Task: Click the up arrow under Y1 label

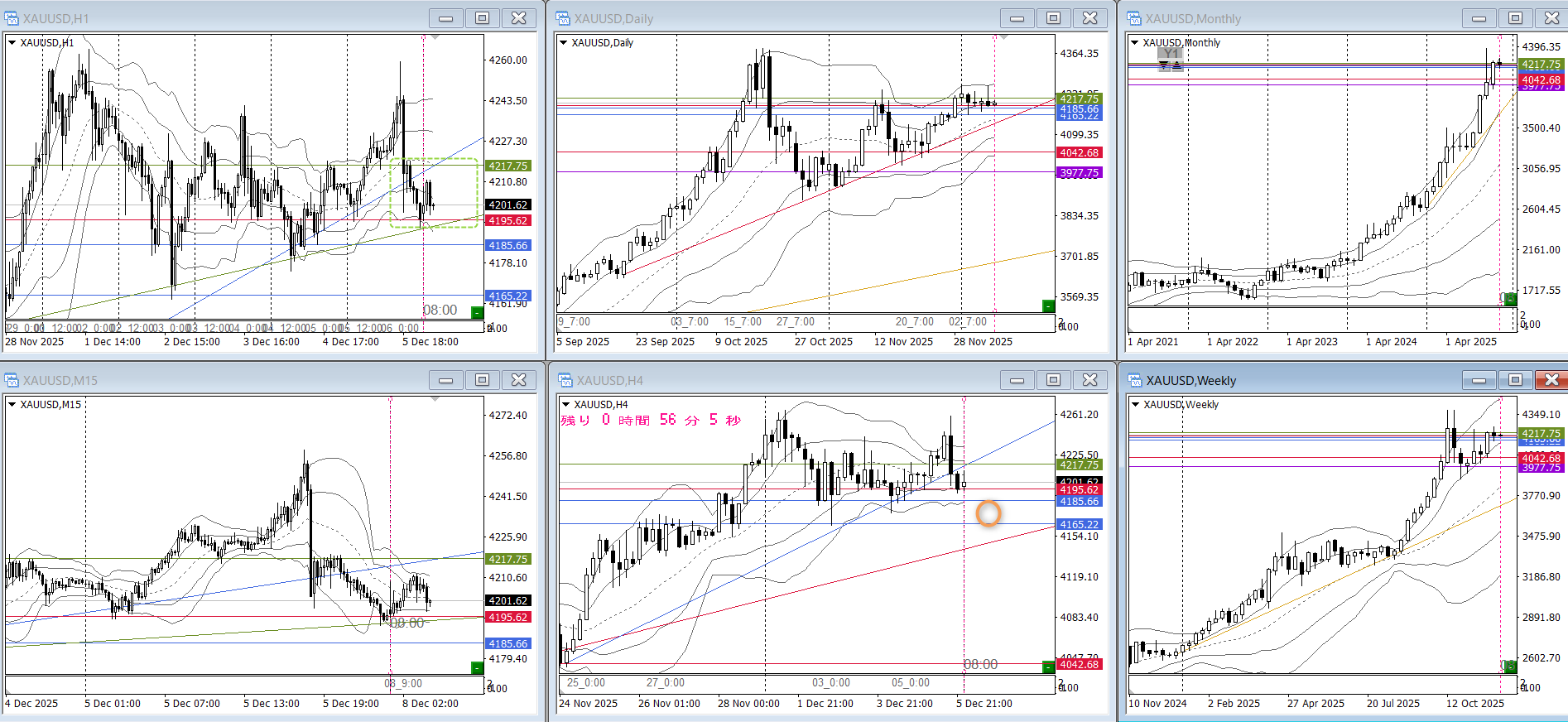Action: coord(1177,65)
